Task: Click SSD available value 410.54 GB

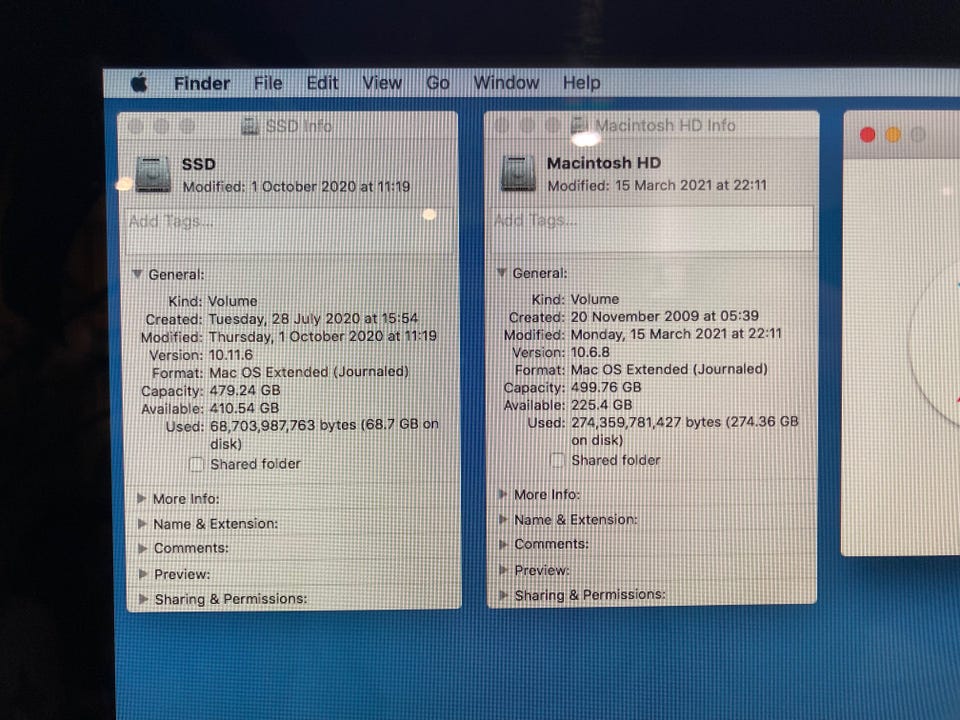Action: click(x=244, y=408)
